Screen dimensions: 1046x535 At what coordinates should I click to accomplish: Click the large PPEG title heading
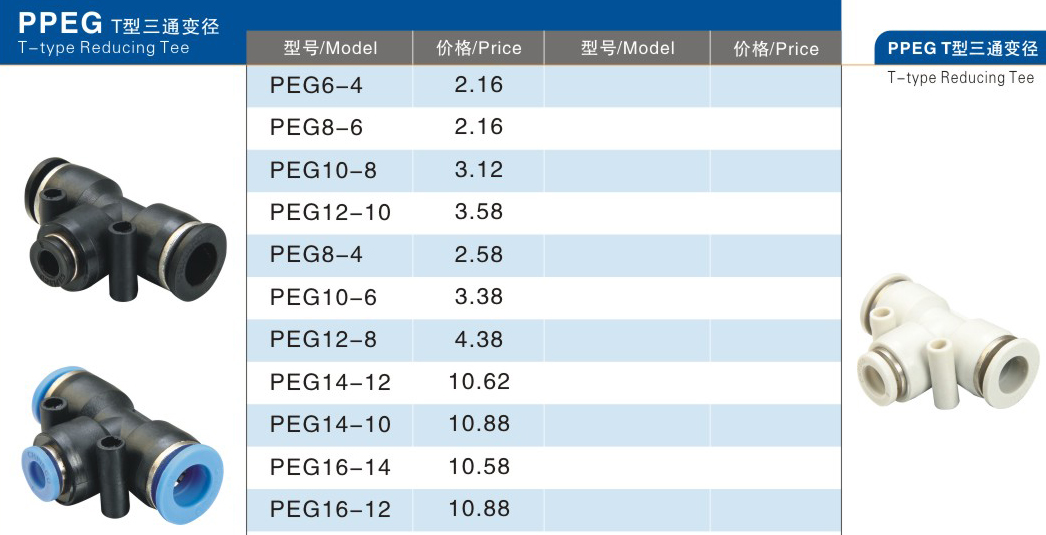click(x=60, y=23)
